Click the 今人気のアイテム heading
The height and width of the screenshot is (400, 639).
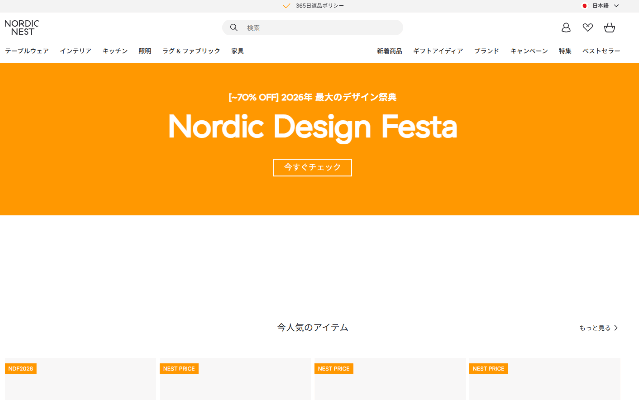tap(313, 327)
